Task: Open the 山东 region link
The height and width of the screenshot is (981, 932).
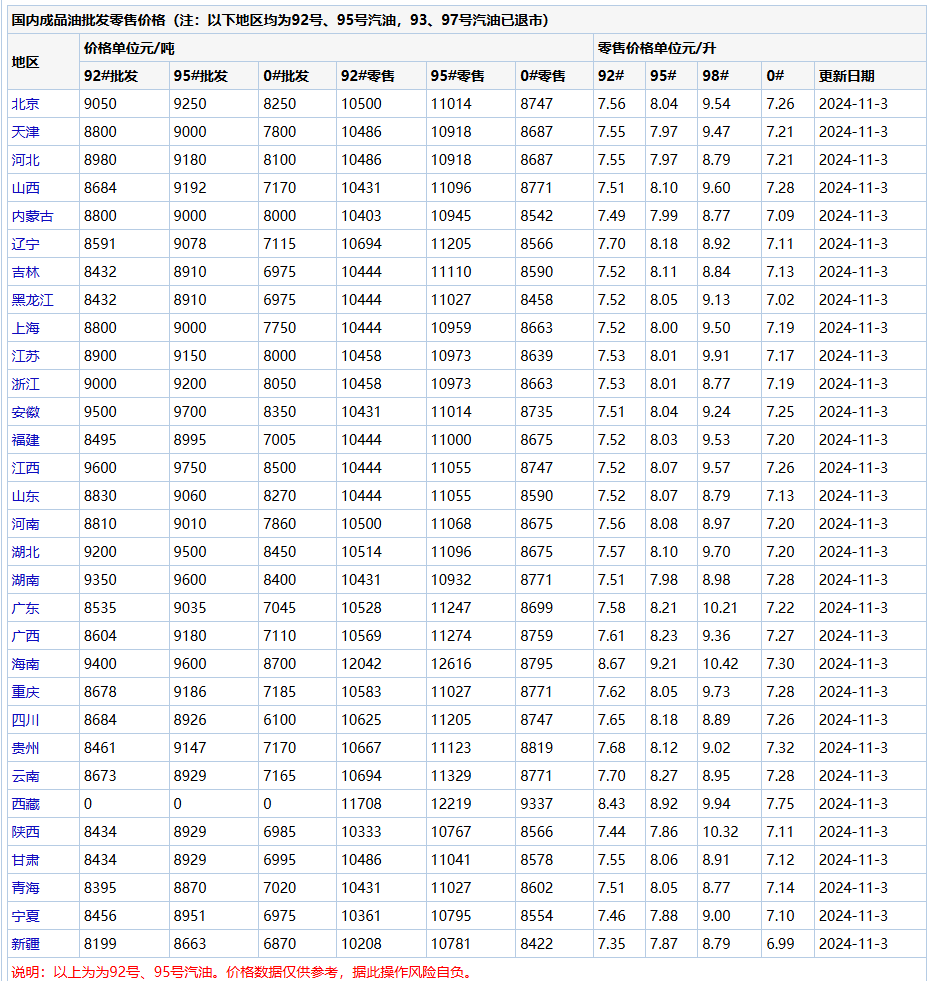Action: pyautogui.click(x=25, y=496)
